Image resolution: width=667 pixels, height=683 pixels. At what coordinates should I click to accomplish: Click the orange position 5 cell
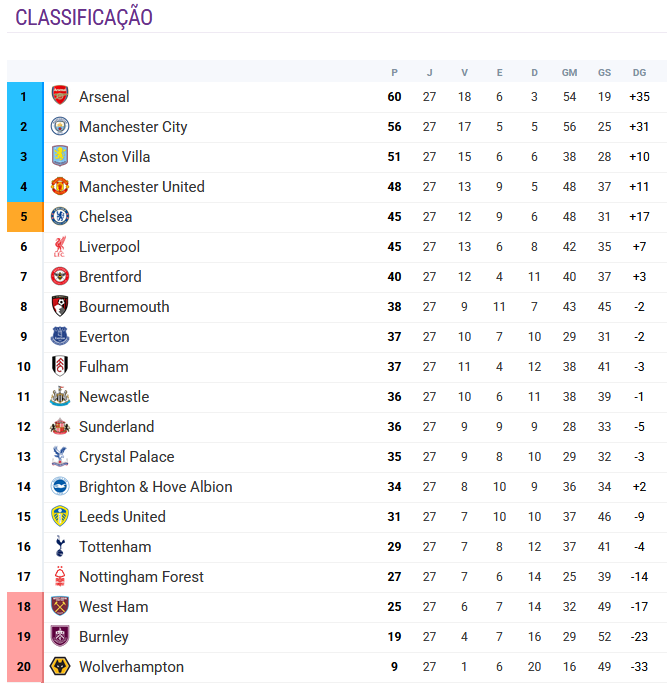pyautogui.click(x=24, y=217)
